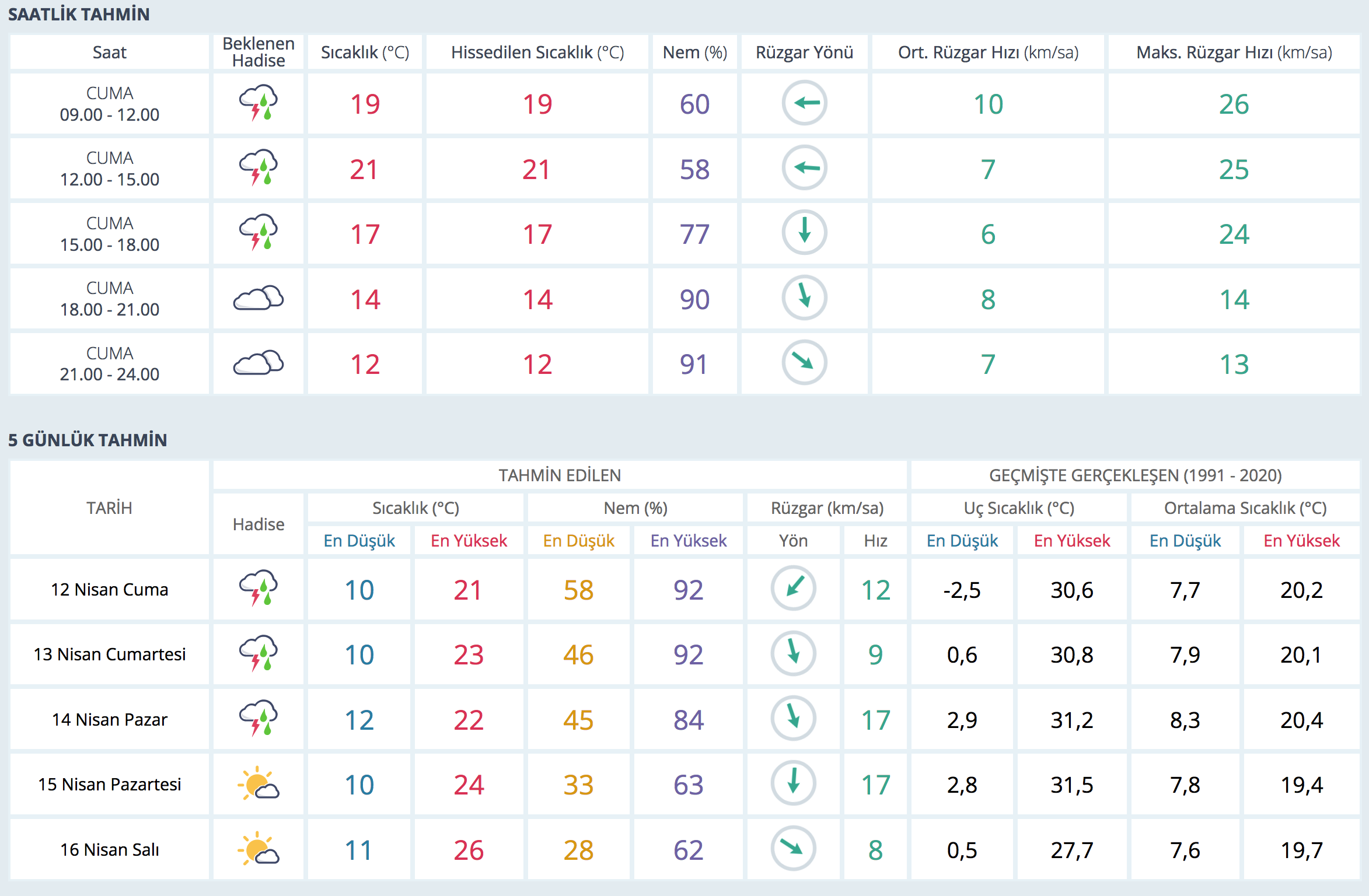Click the Hissedilen Sıcaklık column header
The image size is (1369, 896).
coord(537,52)
